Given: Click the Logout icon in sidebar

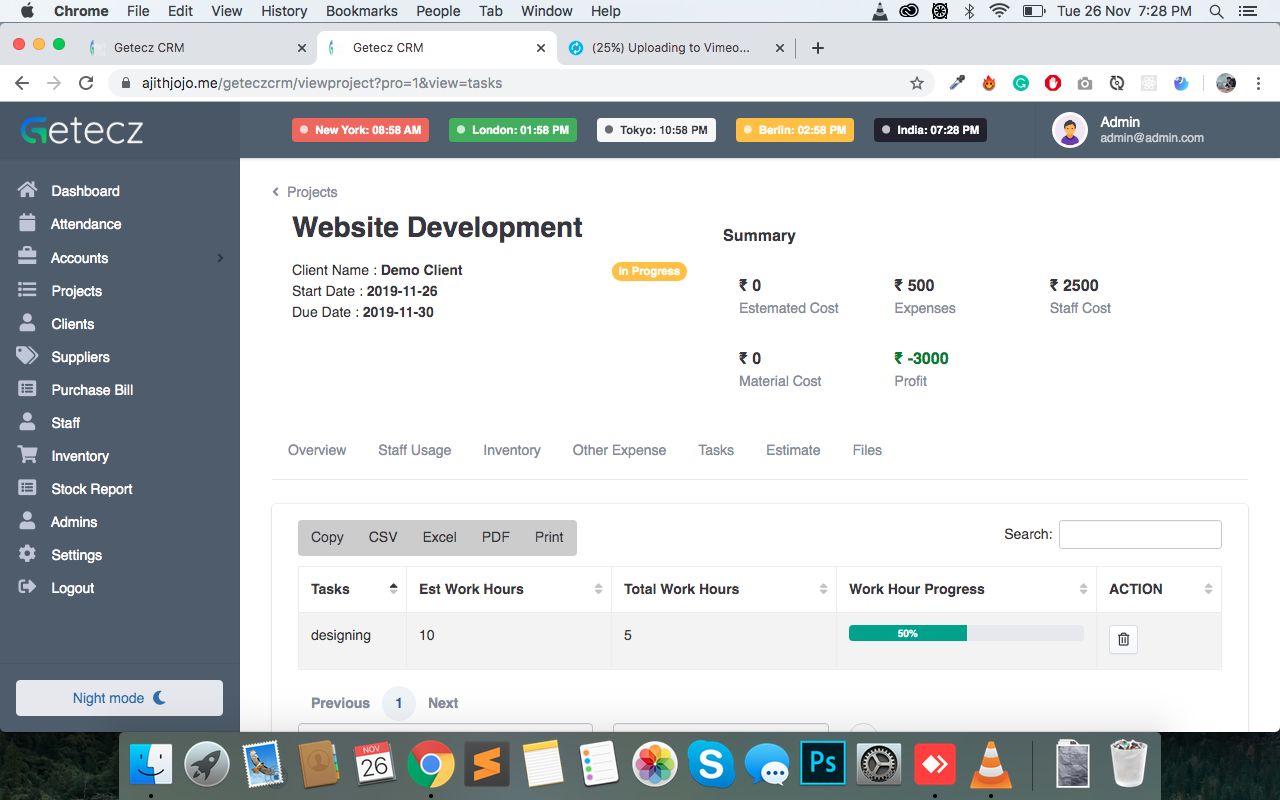Looking at the screenshot, I should (28, 588).
